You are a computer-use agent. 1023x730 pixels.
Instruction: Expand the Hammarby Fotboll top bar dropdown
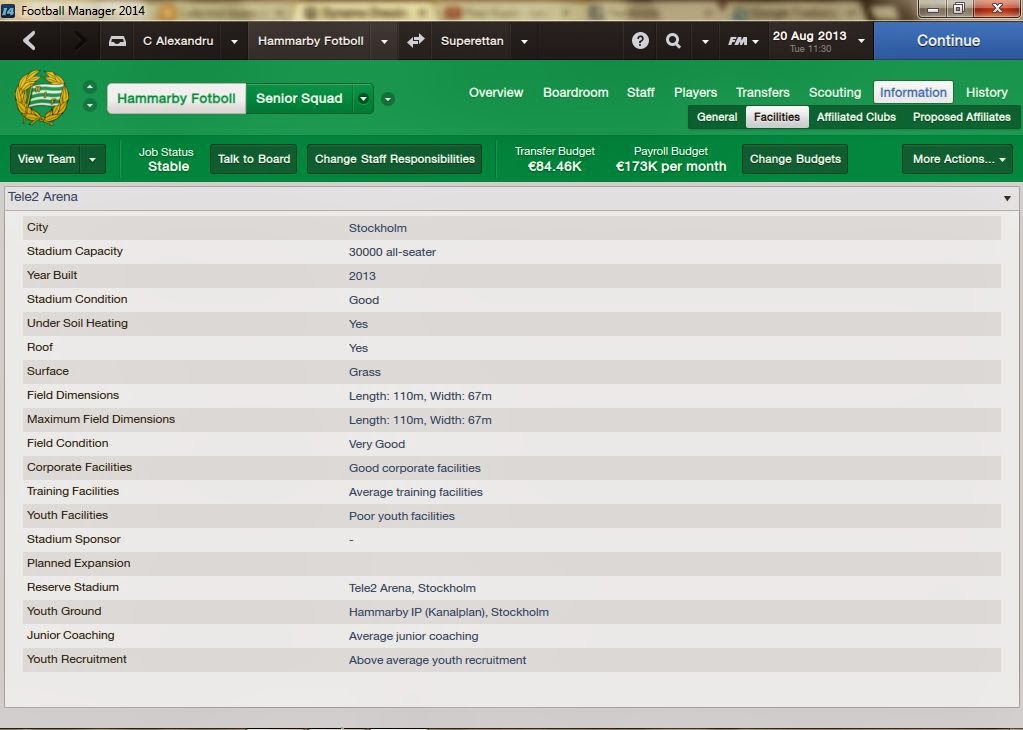384,41
